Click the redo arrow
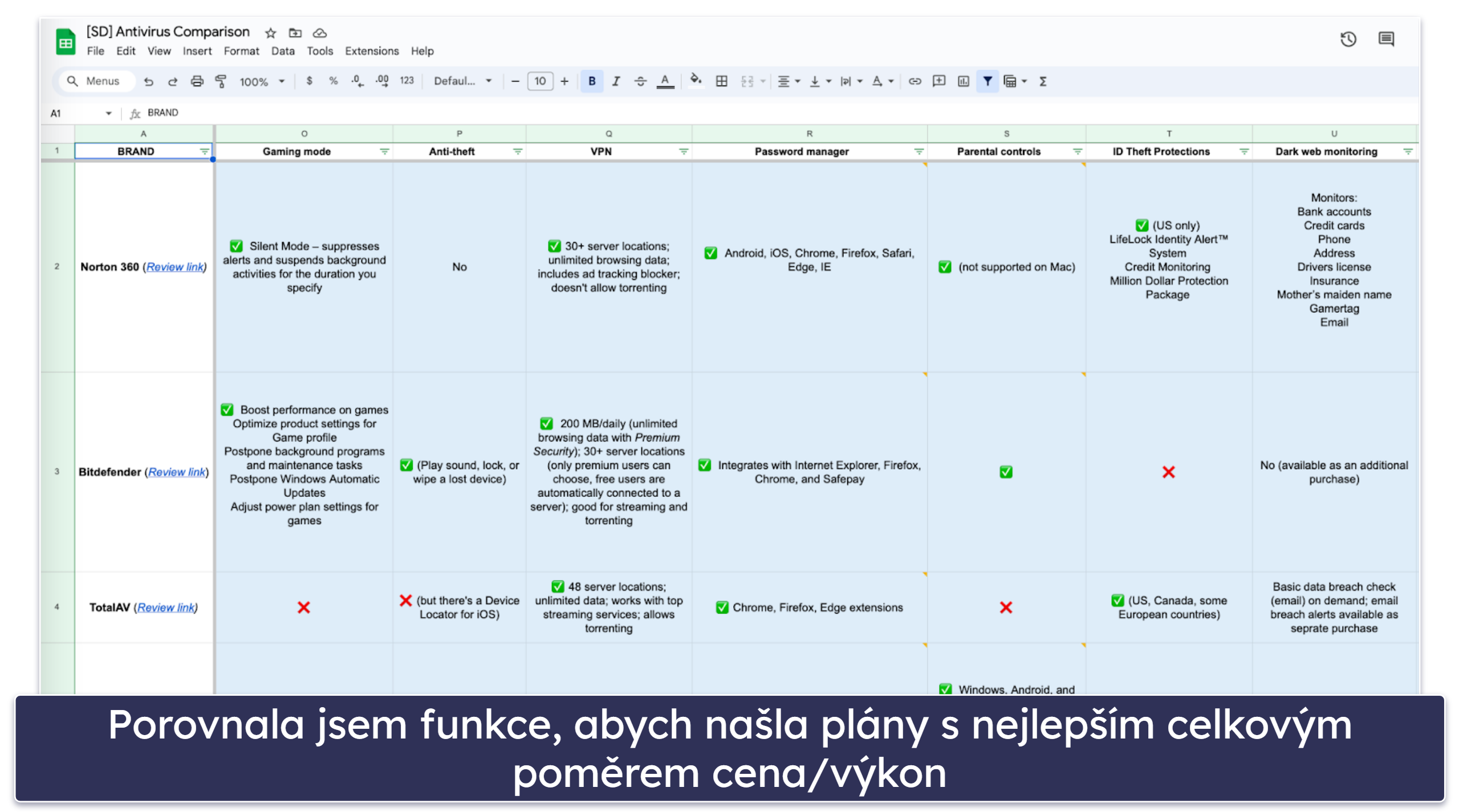Screen dimensions: 1459x812 [x=173, y=81]
